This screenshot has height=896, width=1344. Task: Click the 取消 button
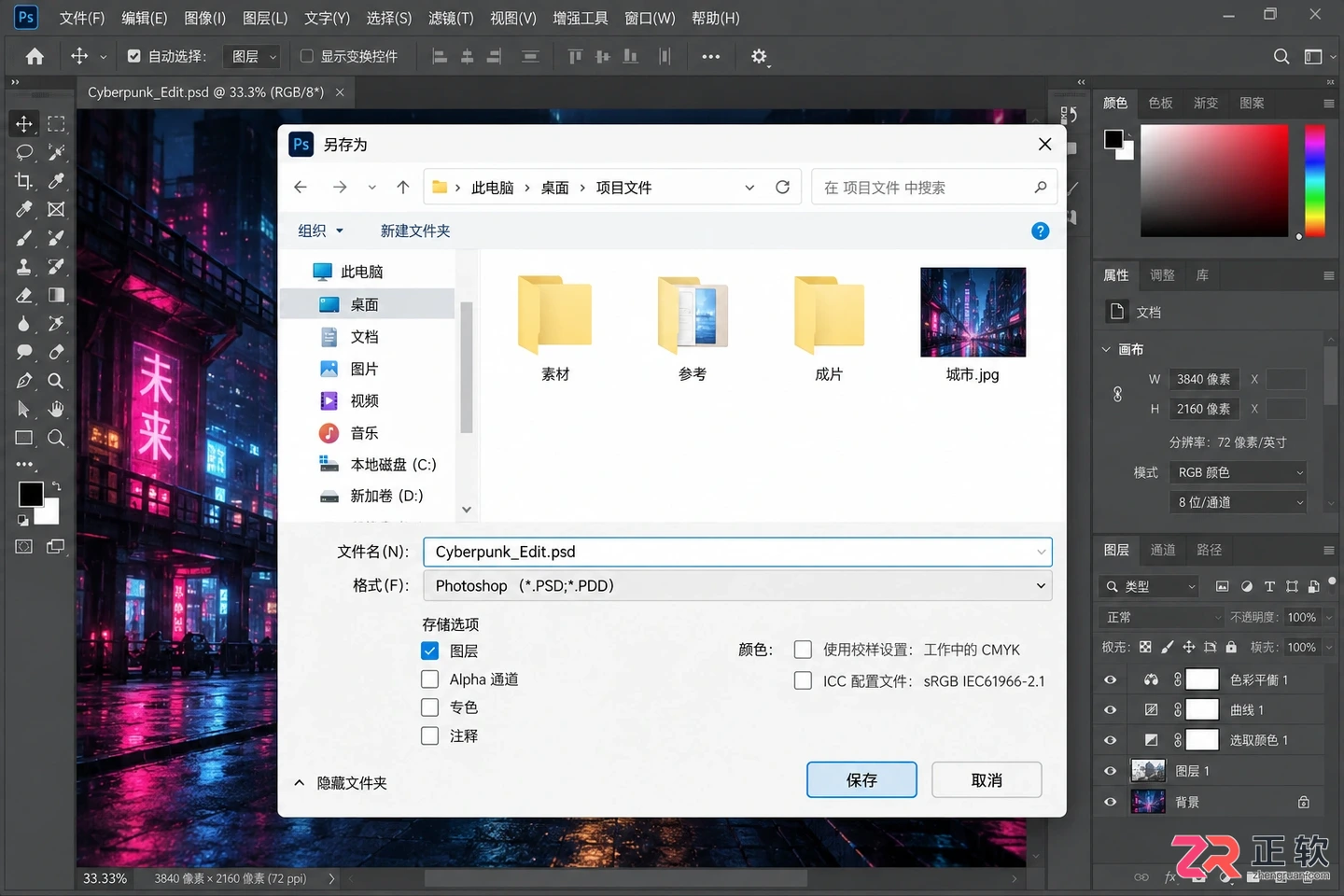coord(987,780)
